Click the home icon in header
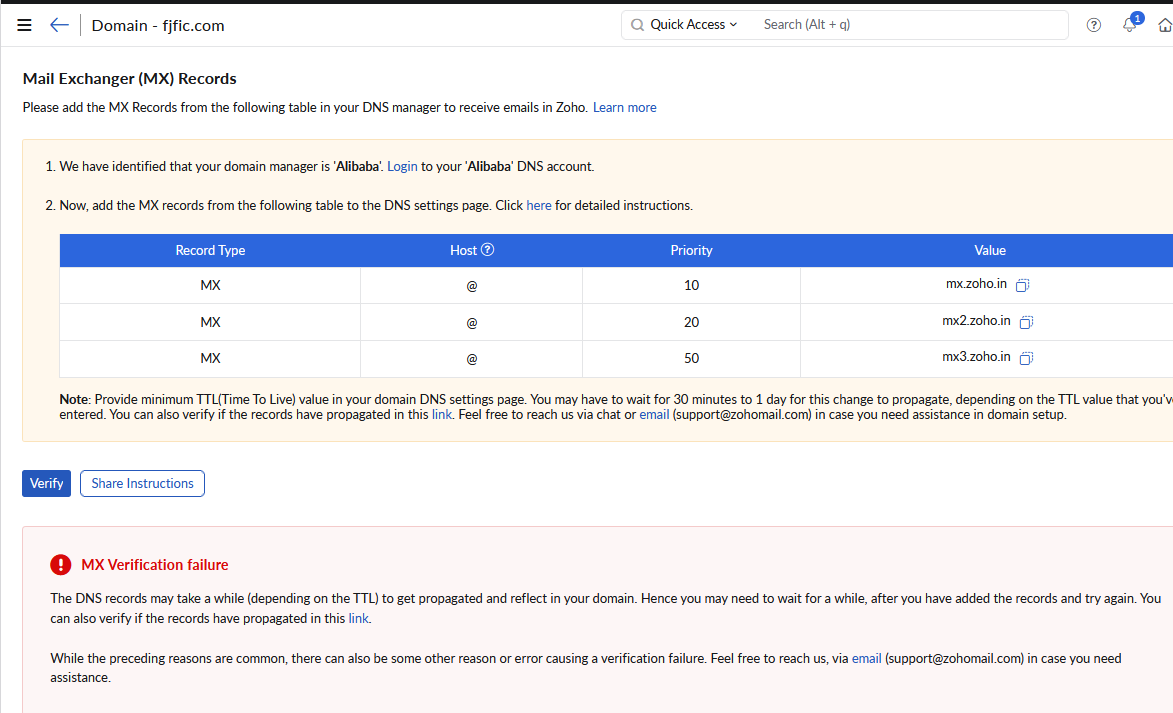1173x713 pixels. click(x=1165, y=25)
